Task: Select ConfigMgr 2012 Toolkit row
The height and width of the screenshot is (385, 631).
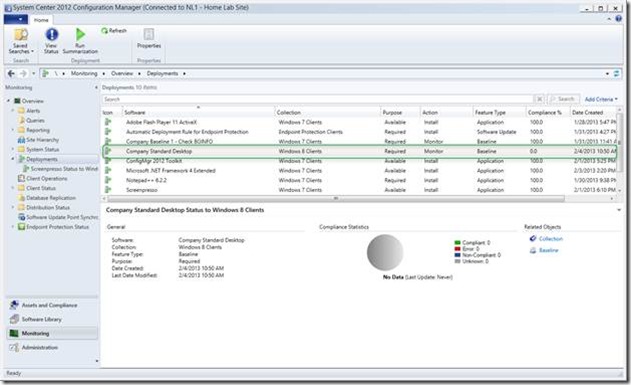Action: point(360,161)
